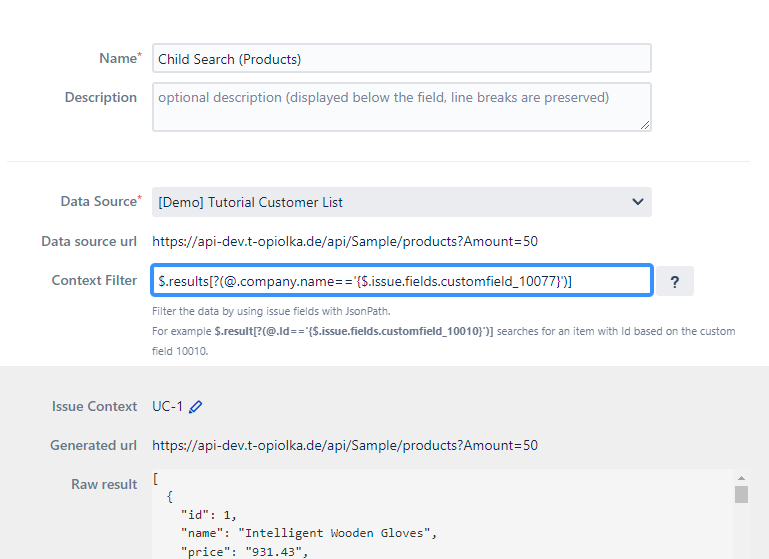Viewport: 769px width, 559px height.
Task: Select the UC-1 issue context key
Action: tap(167, 407)
